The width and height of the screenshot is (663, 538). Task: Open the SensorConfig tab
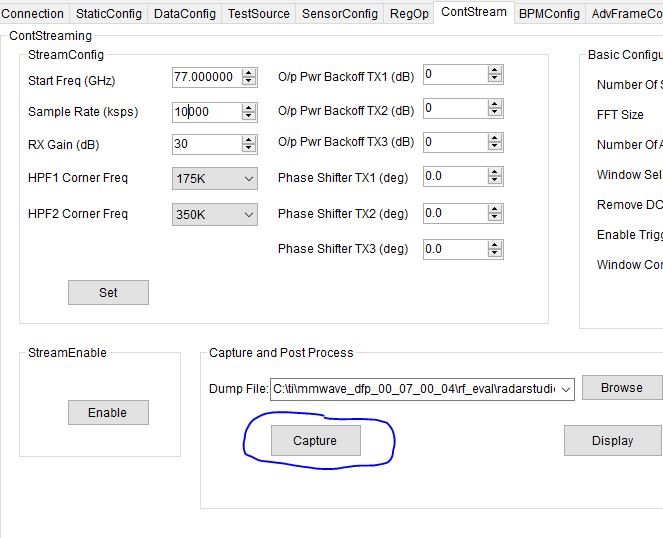tap(340, 13)
